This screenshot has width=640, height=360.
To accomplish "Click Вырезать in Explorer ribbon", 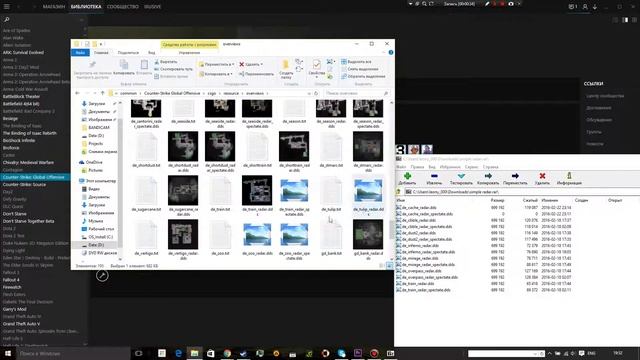I will [x=165, y=62].
